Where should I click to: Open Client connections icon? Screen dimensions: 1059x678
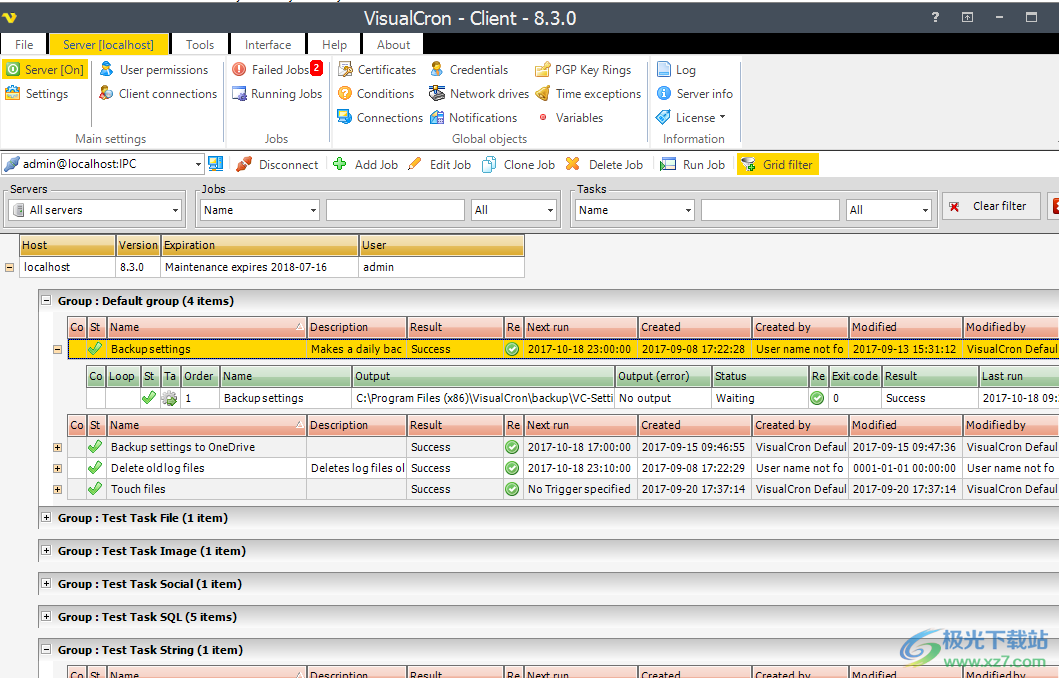click(x=106, y=93)
